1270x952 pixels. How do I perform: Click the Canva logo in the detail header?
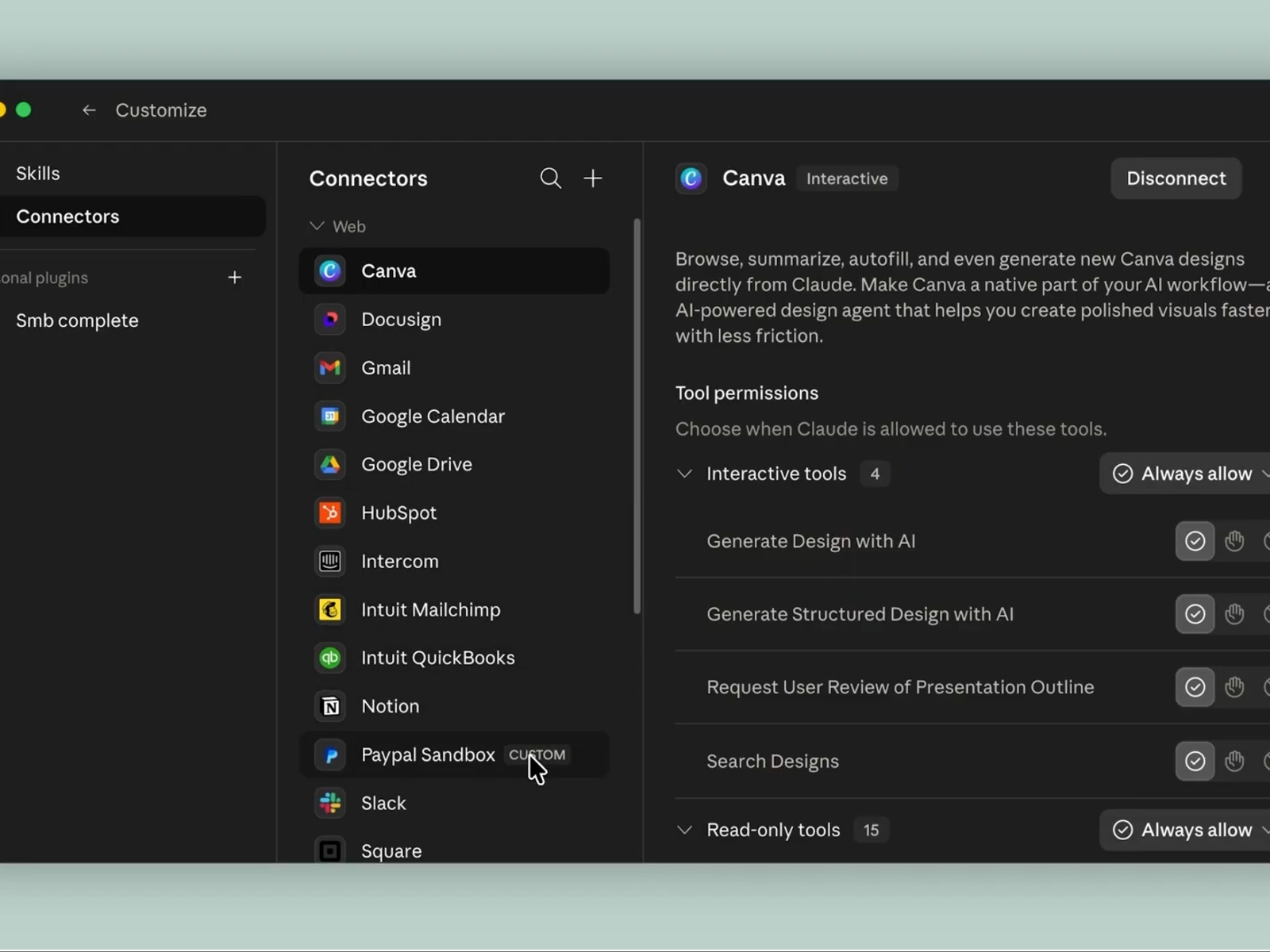point(691,178)
